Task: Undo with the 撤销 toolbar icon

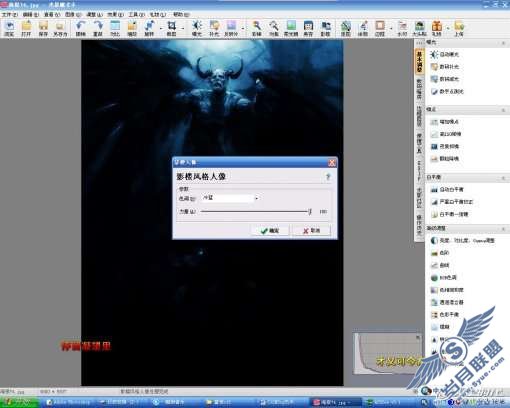Action: (x=80, y=28)
